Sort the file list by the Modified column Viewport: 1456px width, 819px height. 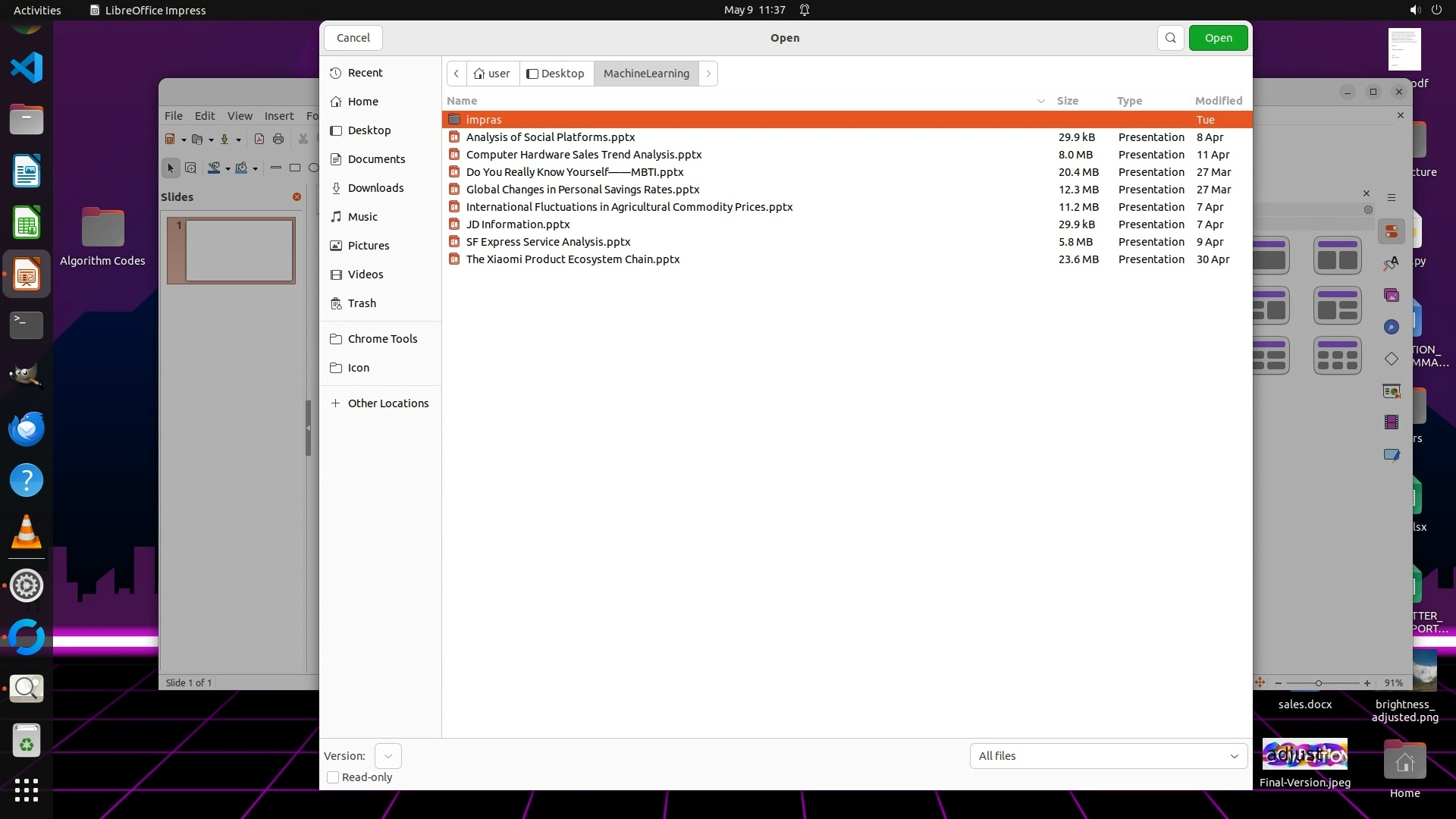point(1218,101)
